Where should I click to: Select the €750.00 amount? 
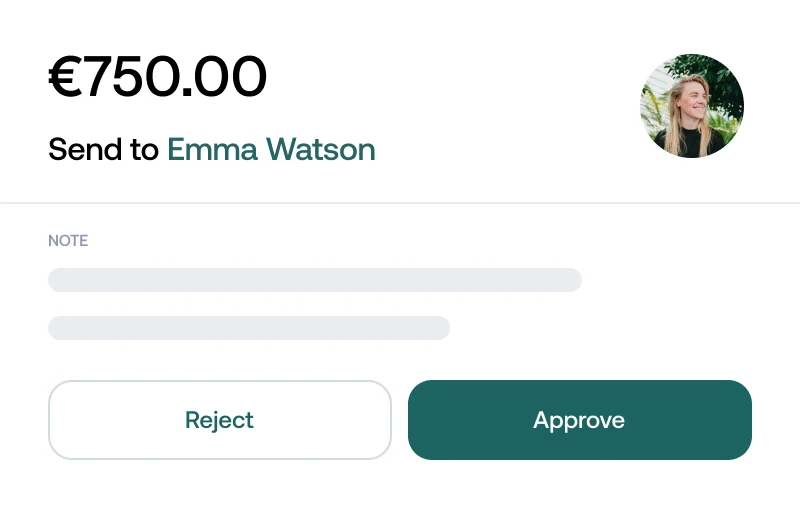(158, 77)
